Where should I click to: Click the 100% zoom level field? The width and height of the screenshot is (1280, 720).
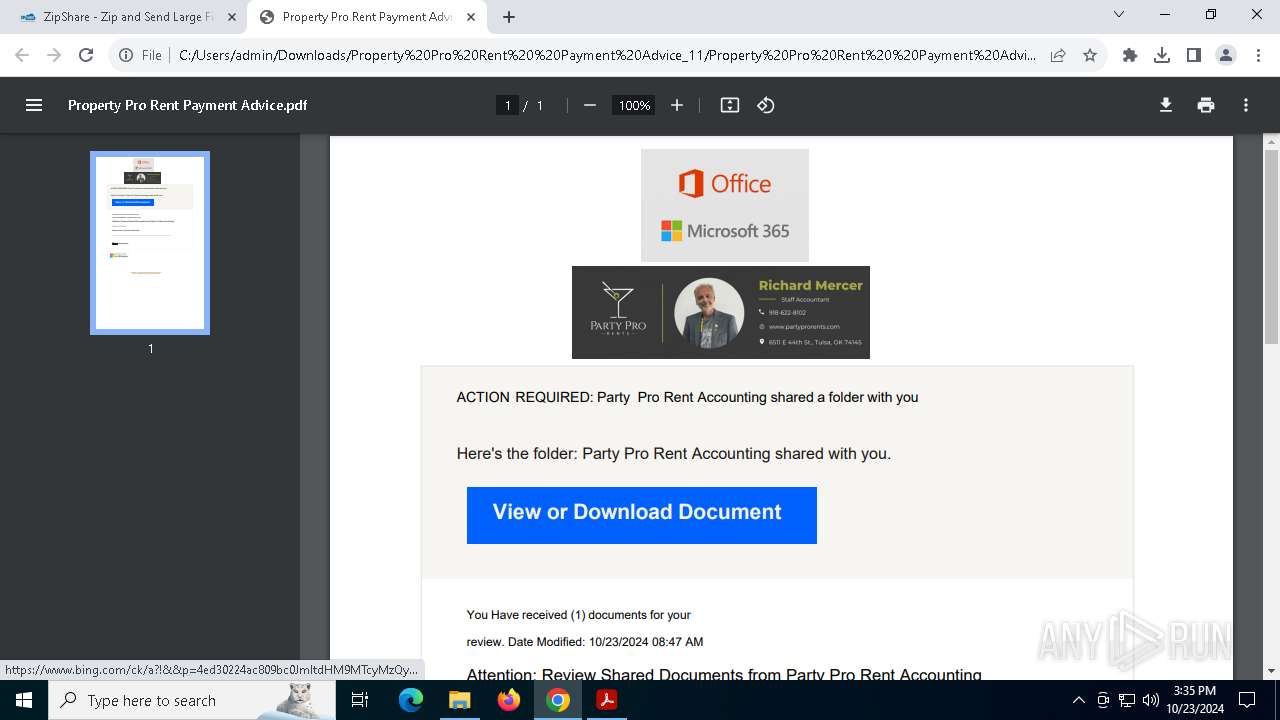pos(634,105)
